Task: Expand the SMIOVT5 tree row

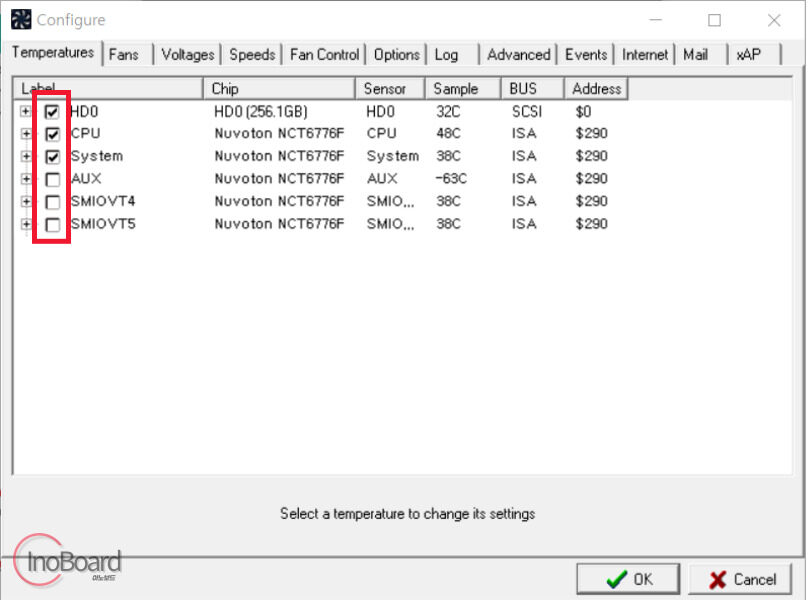Action: click(25, 224)
